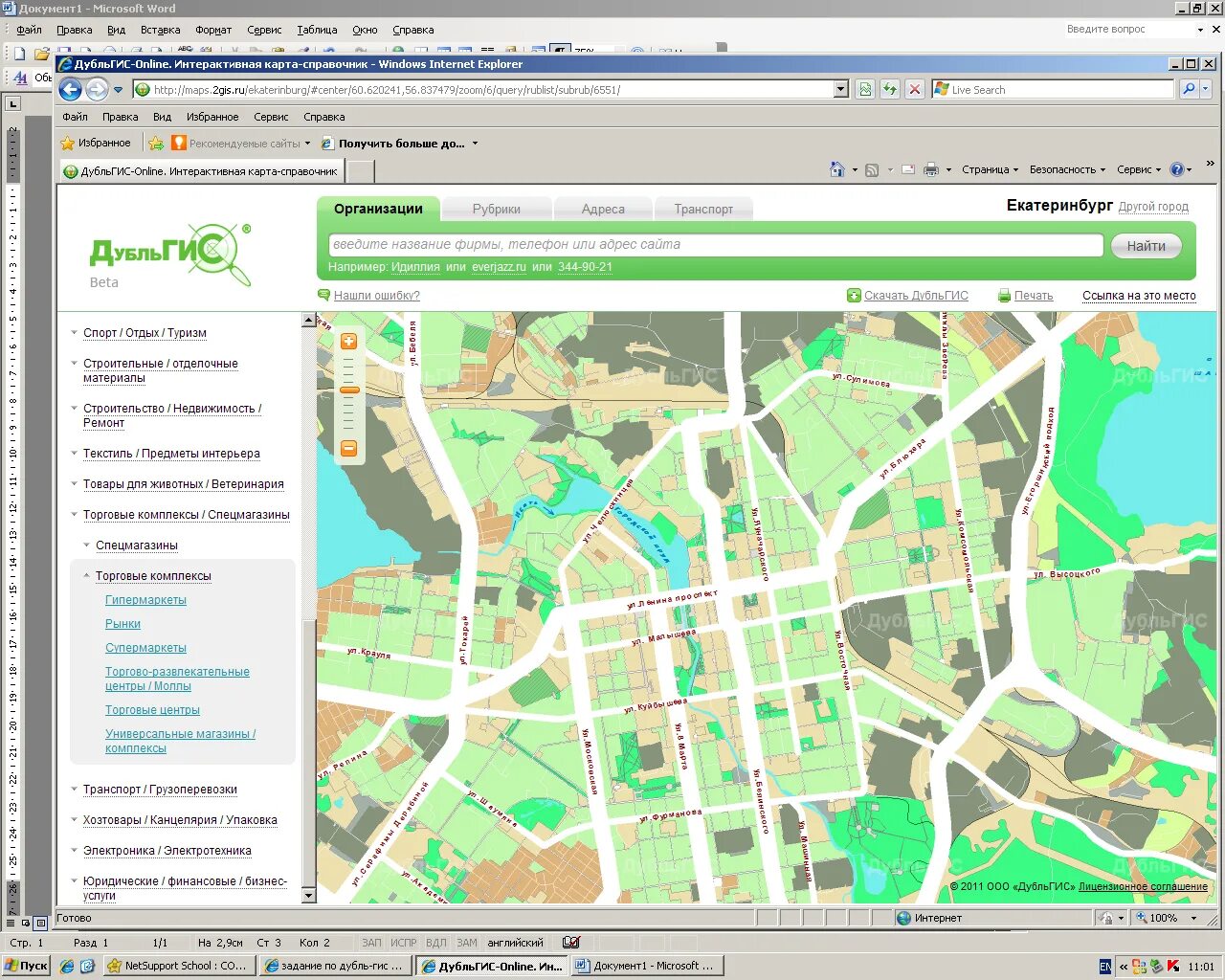Screen dimensions: 1225x980
Task: Open the Сервис command bar dropdown
Action: click(1139, 169)
